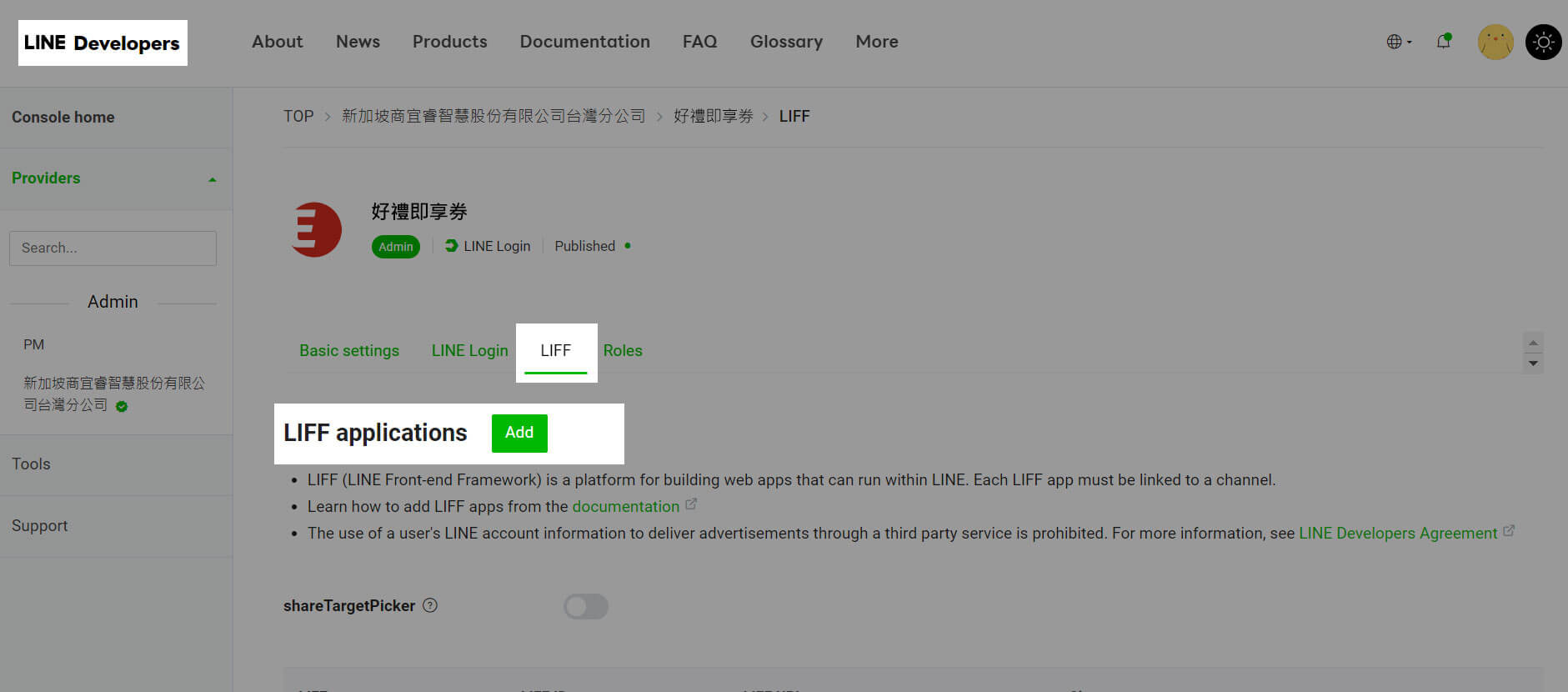Viewport: 1568px width, 692px height.
Task: Click the shareTargetPicker label
Action: point(349,606)
